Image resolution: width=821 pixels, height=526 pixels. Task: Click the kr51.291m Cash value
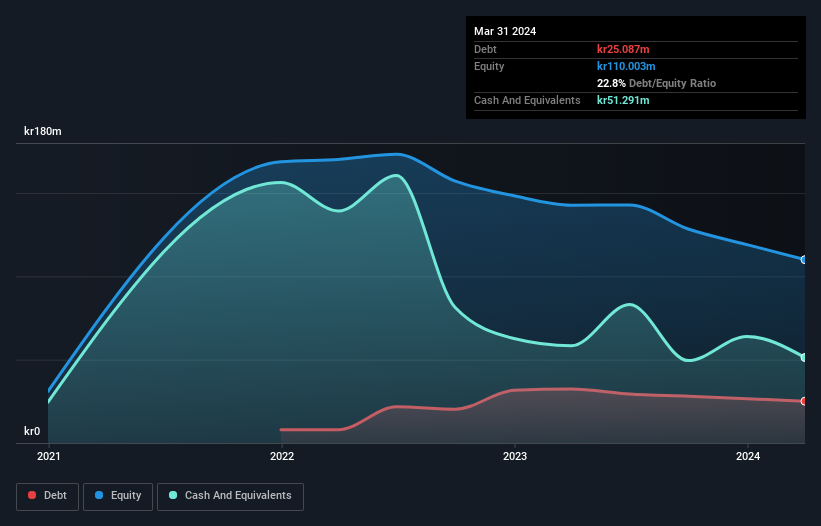click(x=623, y=100)
